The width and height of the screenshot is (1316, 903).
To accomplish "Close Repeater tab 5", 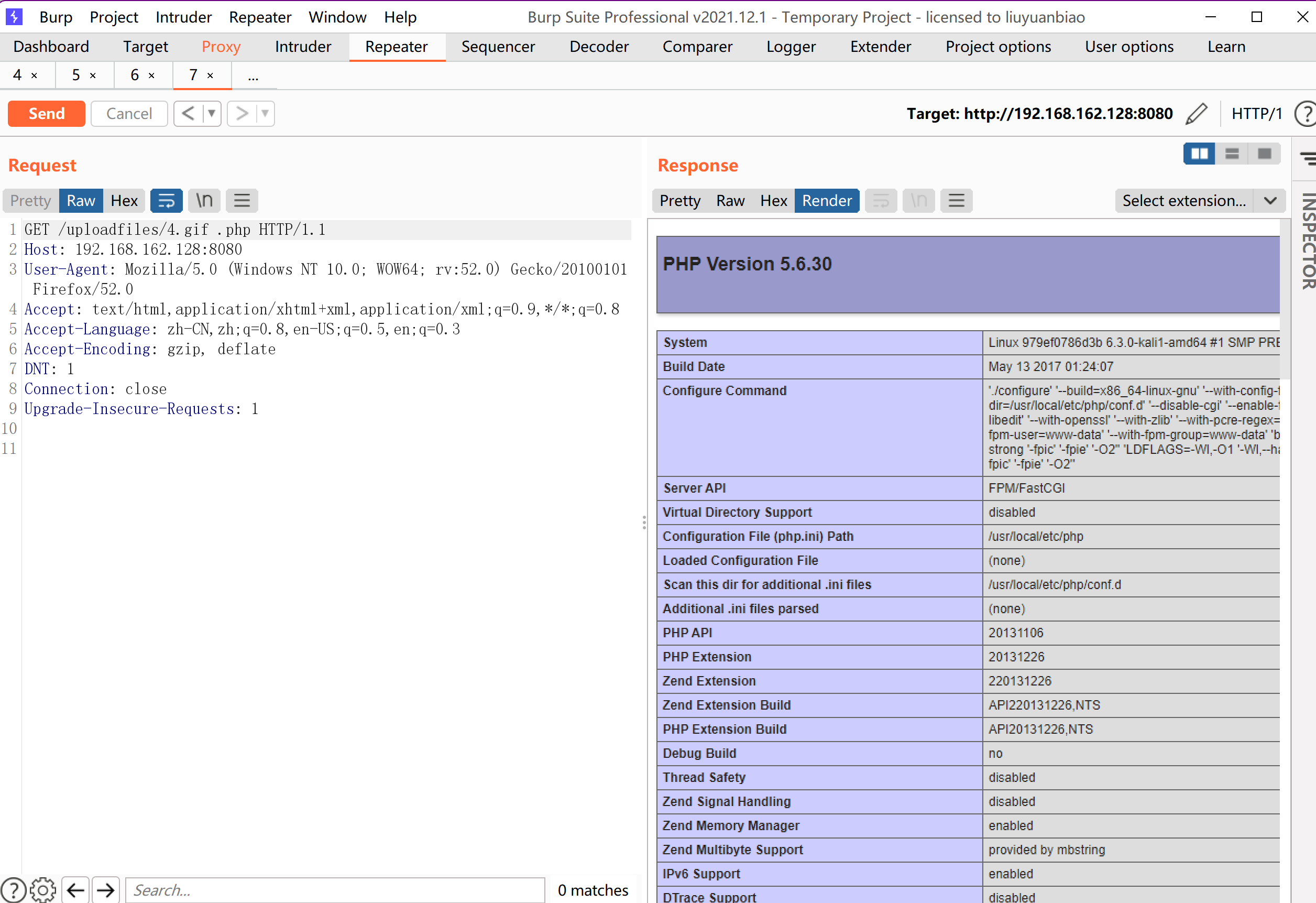I will click(x=93, y=75).
